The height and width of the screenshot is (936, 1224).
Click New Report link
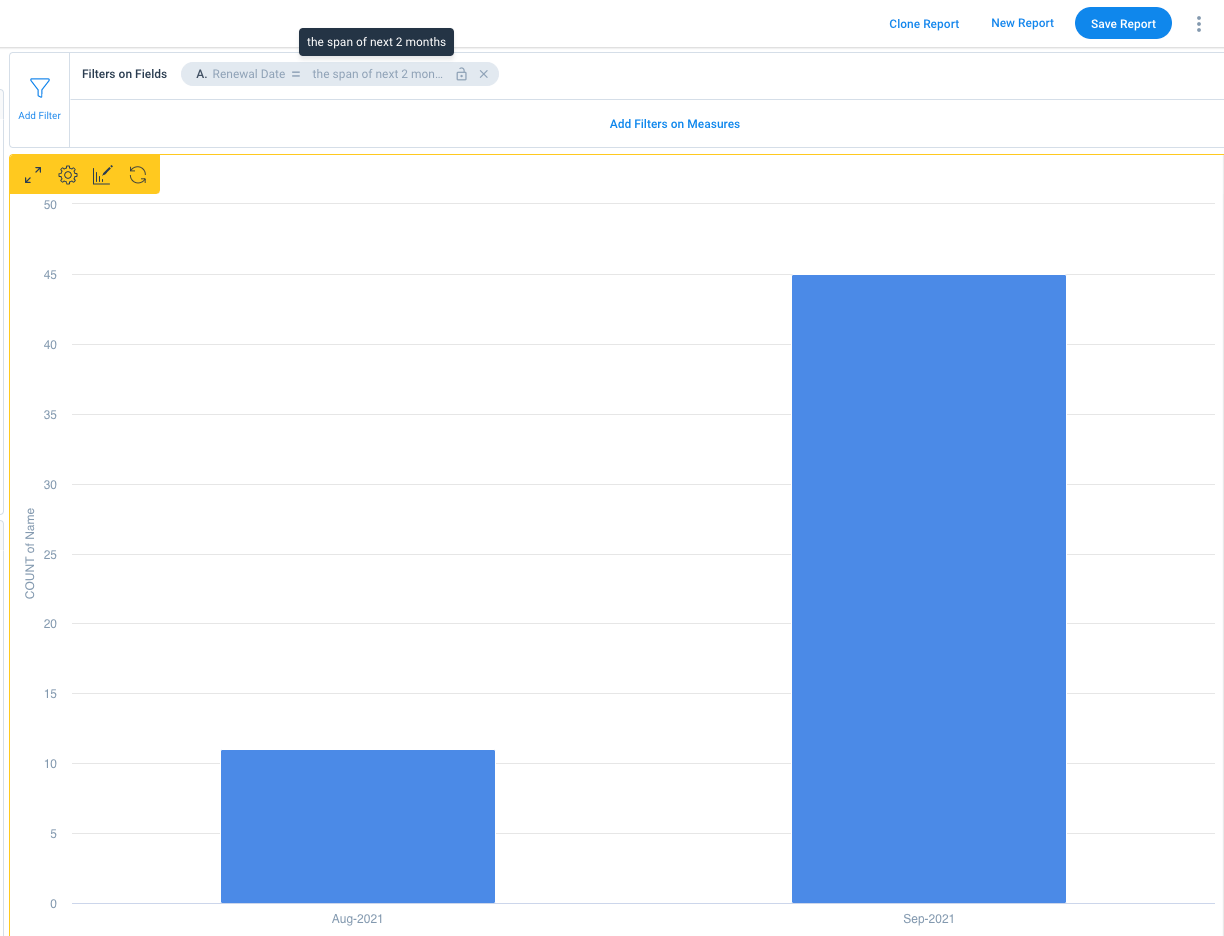pos(1022,23)
